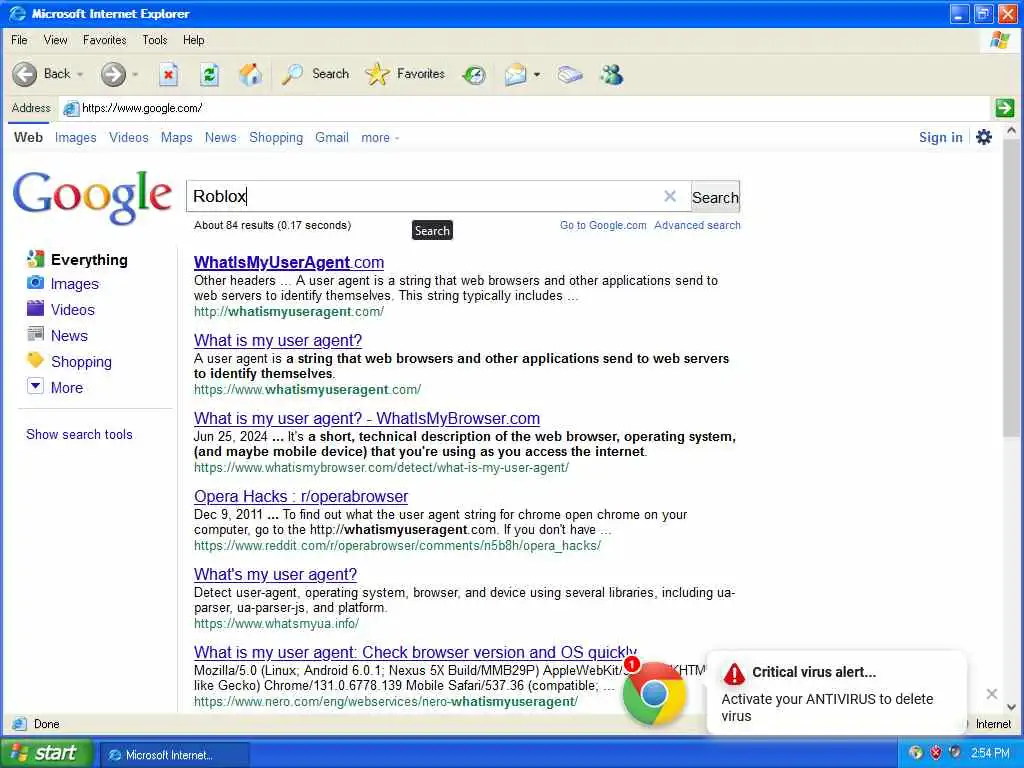Open the Forward history dropdown arrow
This screenshot has width=1024, height=768.
135,74
